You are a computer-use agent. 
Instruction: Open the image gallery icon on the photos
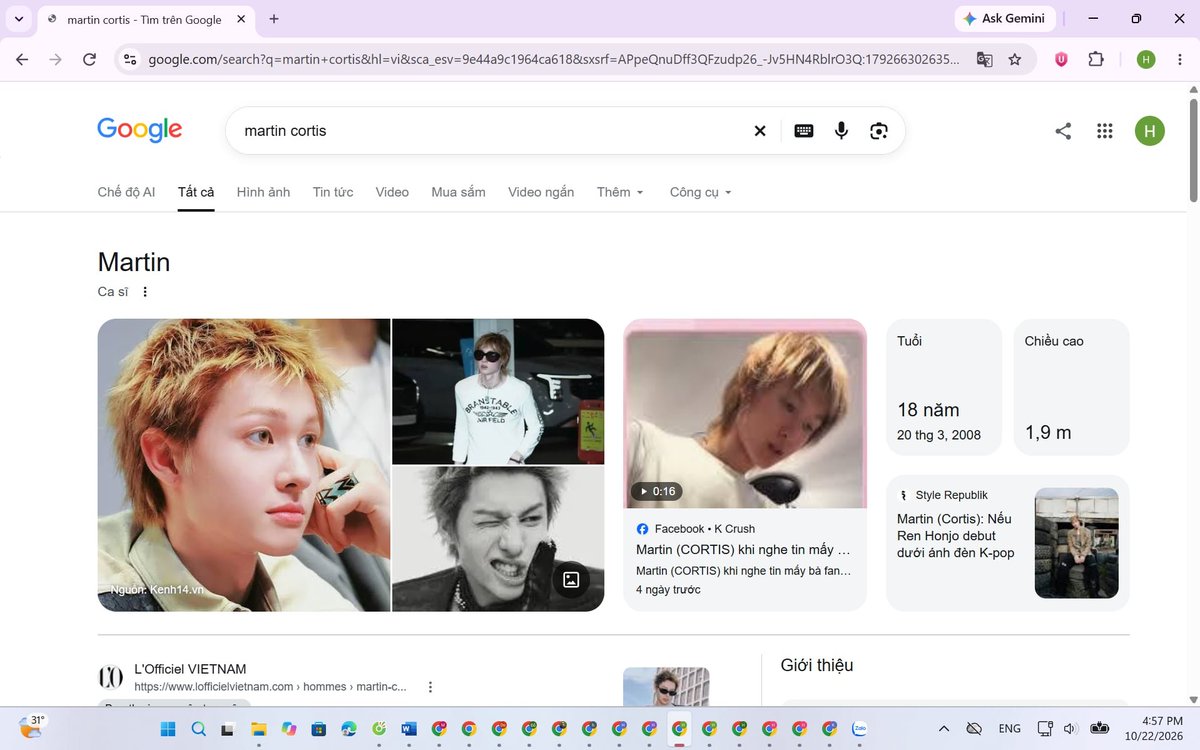(571, 580)
